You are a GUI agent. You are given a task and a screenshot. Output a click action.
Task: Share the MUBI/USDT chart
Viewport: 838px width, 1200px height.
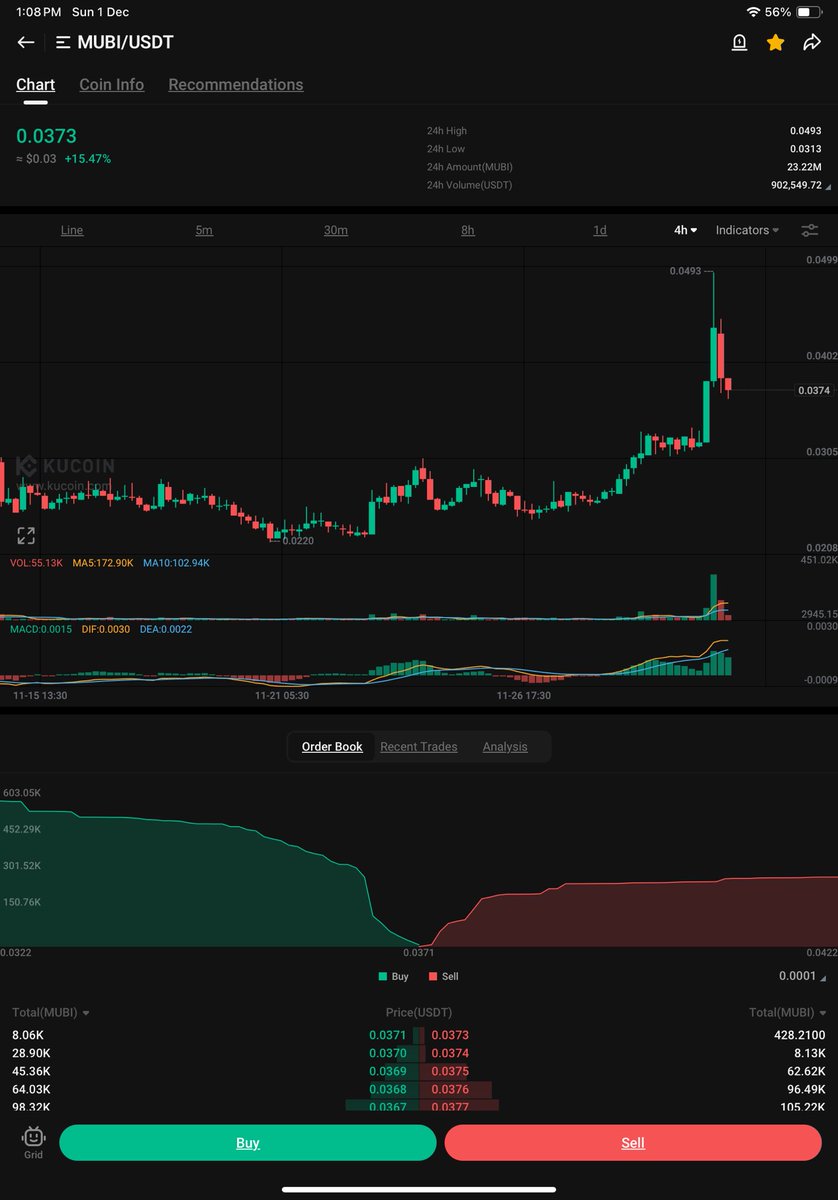point(812,42)
